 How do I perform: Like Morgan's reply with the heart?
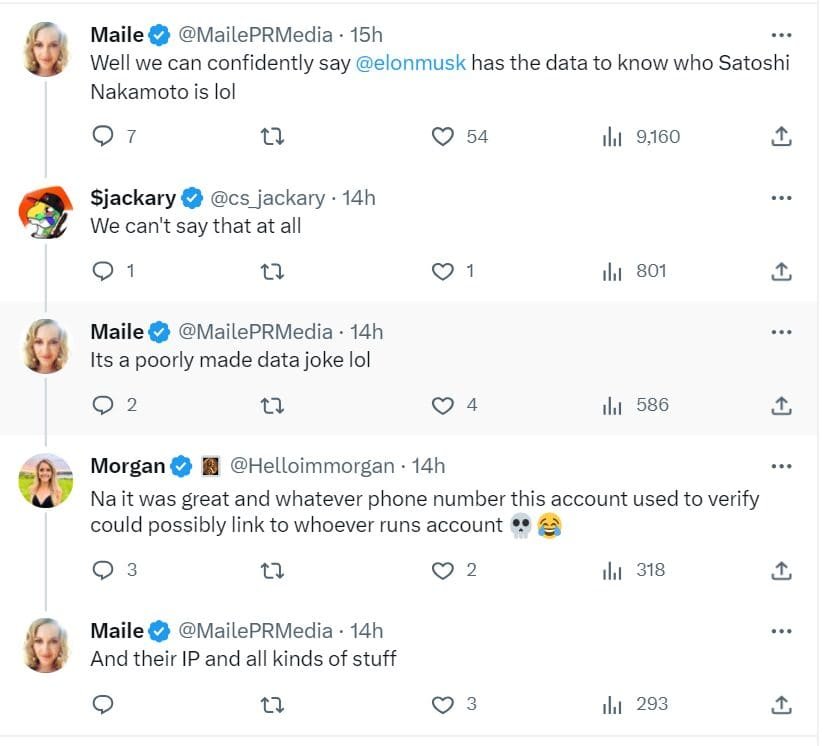pos(441,570)
